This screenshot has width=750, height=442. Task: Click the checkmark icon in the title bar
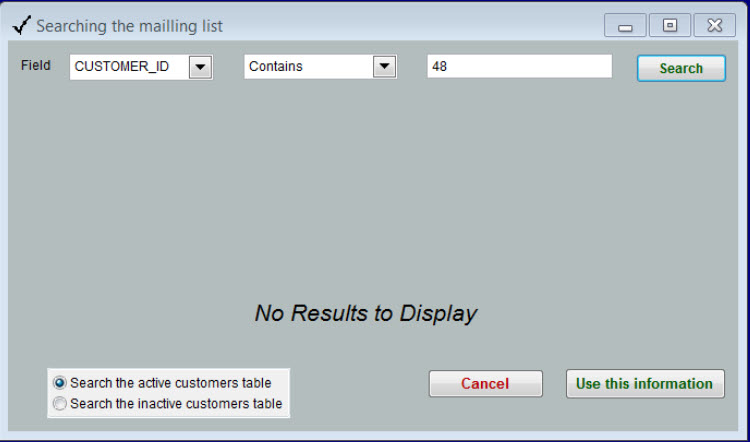tap(22, 25)
